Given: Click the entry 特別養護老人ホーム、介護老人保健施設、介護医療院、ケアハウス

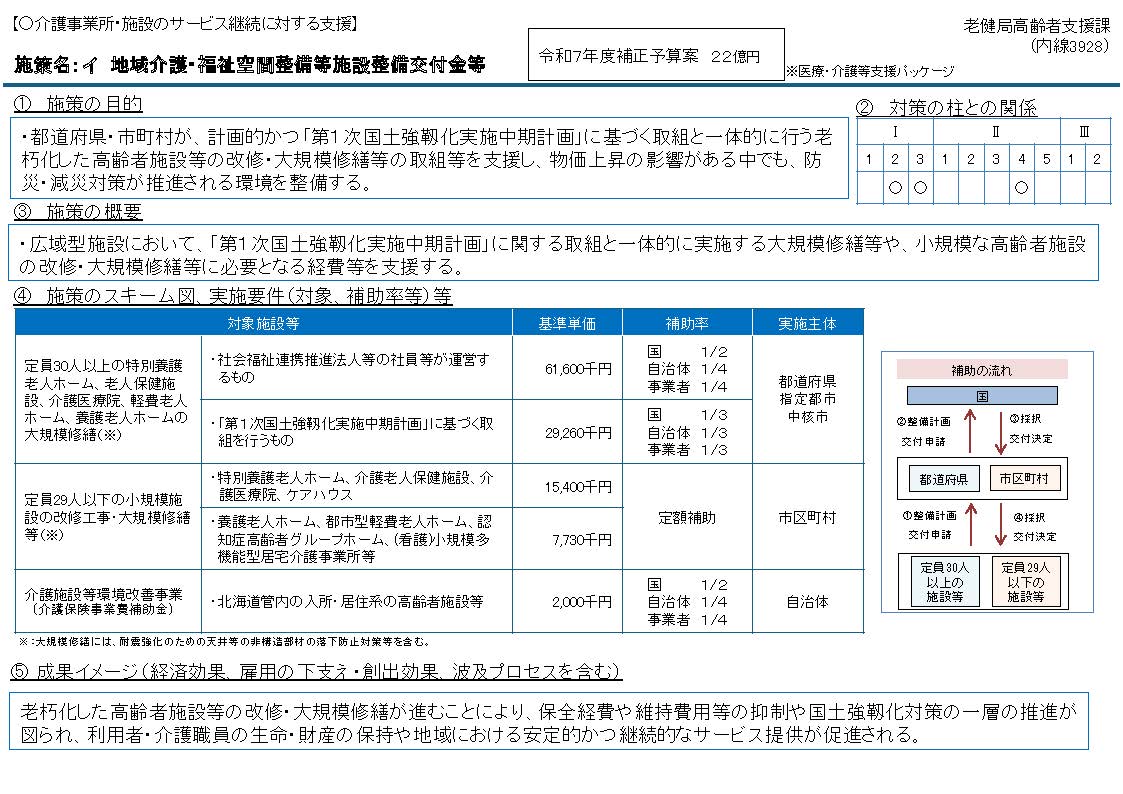Looking at the screenshot, I should coord(352,486).
